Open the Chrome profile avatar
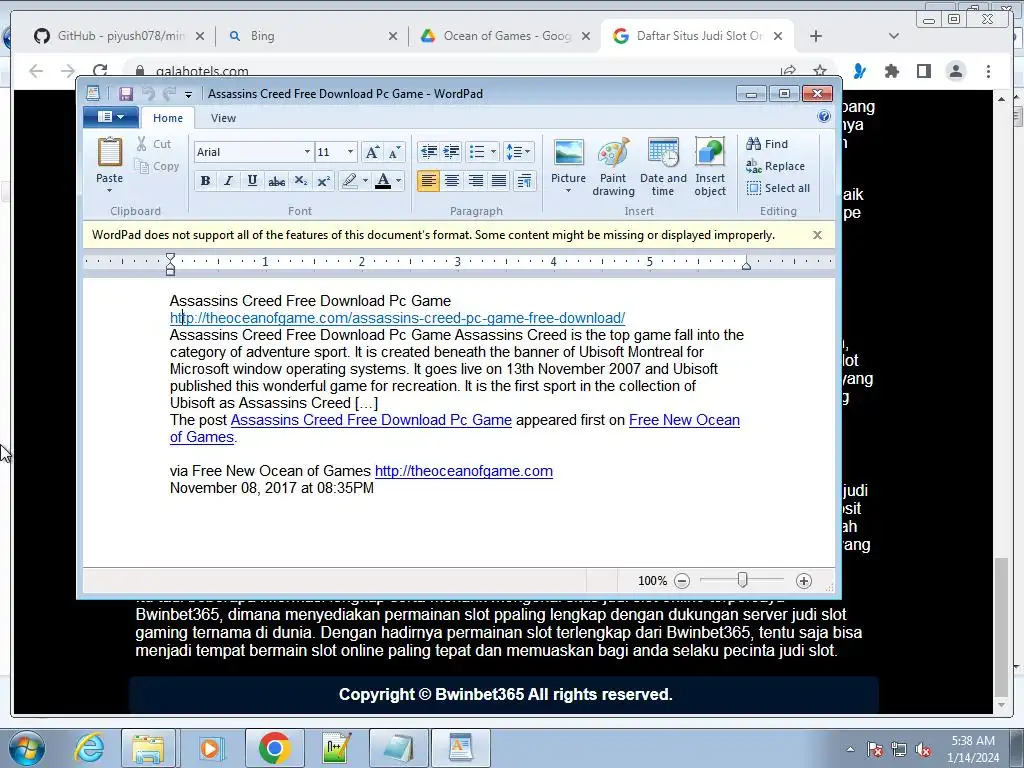Image resolution: width=1024 pixels, height=768 pixels. point(955,71)
